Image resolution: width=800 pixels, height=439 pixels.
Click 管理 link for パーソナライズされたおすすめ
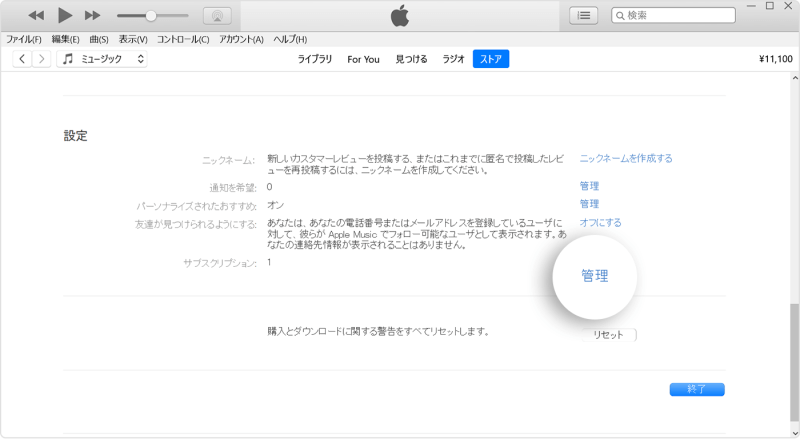[589, 204]
